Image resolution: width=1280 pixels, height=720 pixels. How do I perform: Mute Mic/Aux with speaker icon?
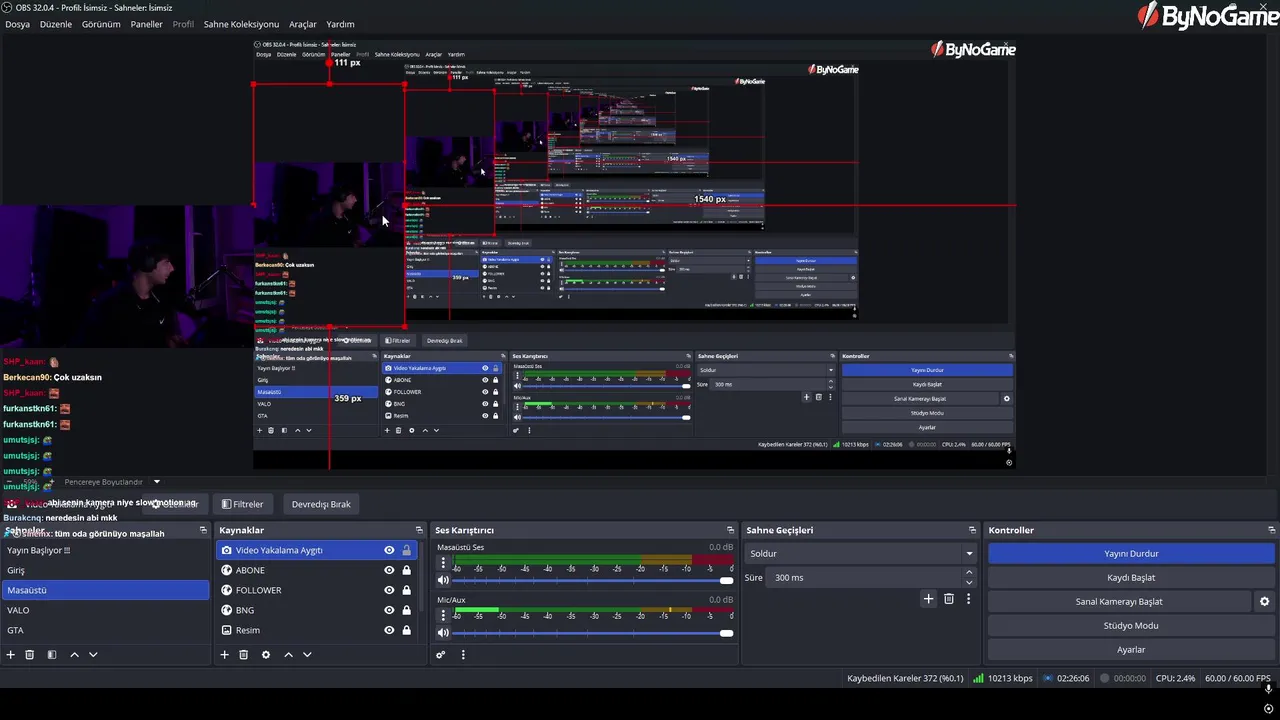(443, 632)
